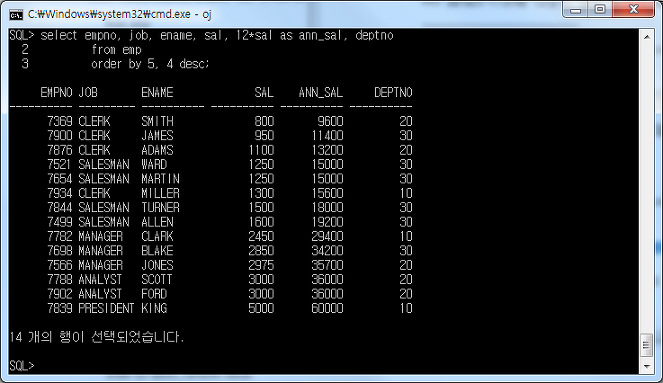Screen dimensions: 663x383
Task: Click employee number 7788
Action: click(60, 279)
